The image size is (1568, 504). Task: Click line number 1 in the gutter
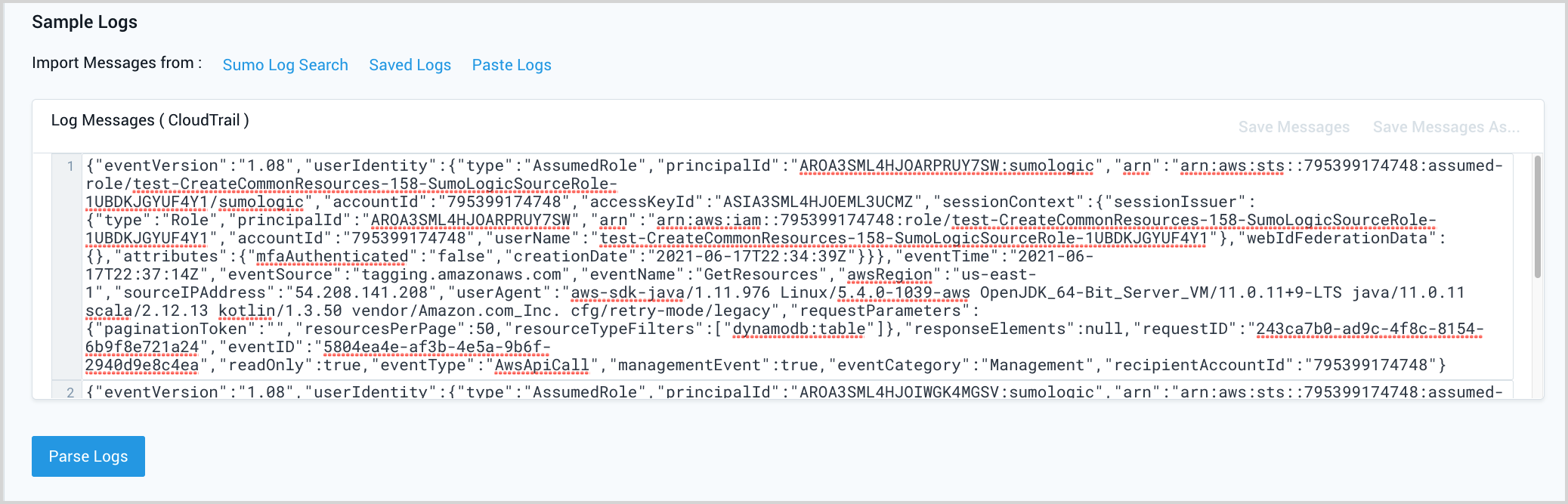(x=70, y=166)
